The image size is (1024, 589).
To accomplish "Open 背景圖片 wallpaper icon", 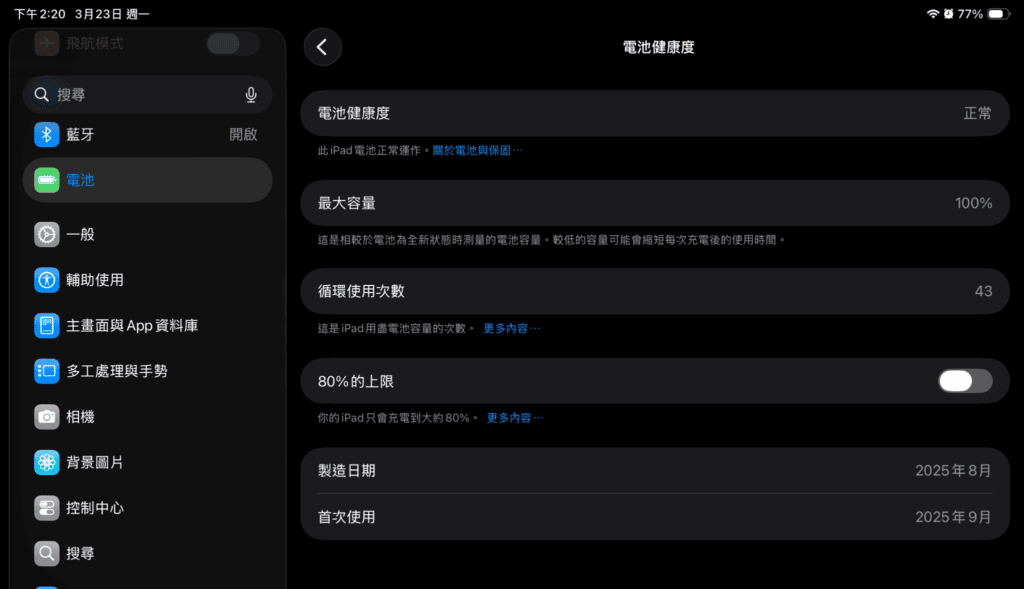I will click(x=46, y=462).
